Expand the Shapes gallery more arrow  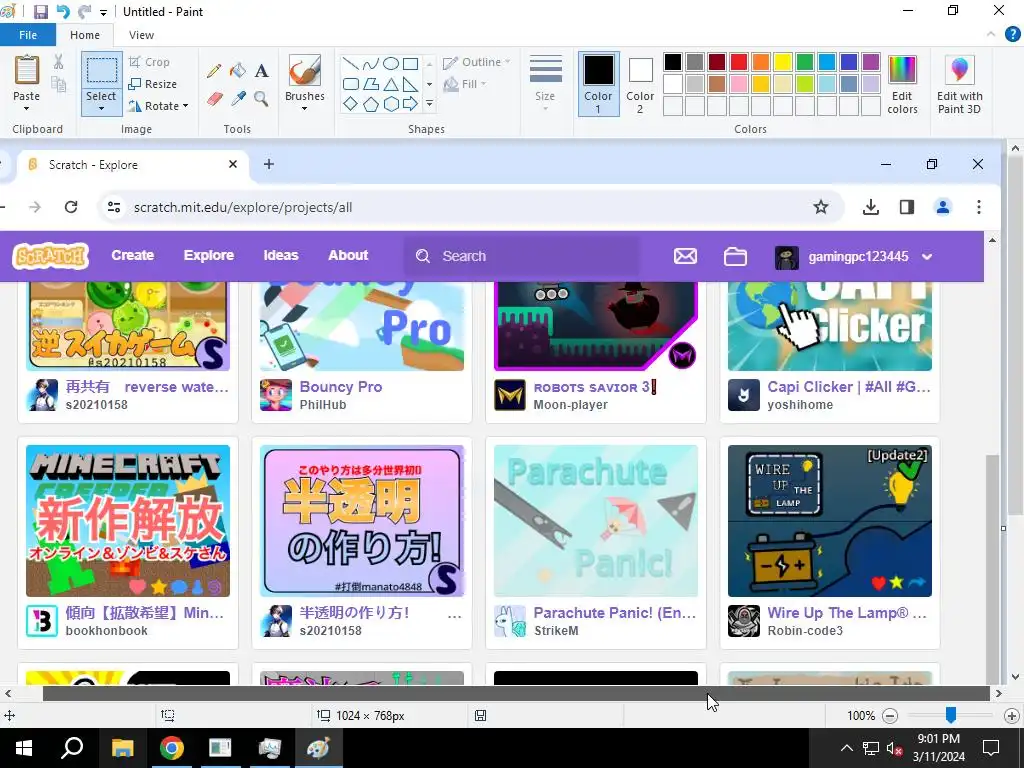429,104
